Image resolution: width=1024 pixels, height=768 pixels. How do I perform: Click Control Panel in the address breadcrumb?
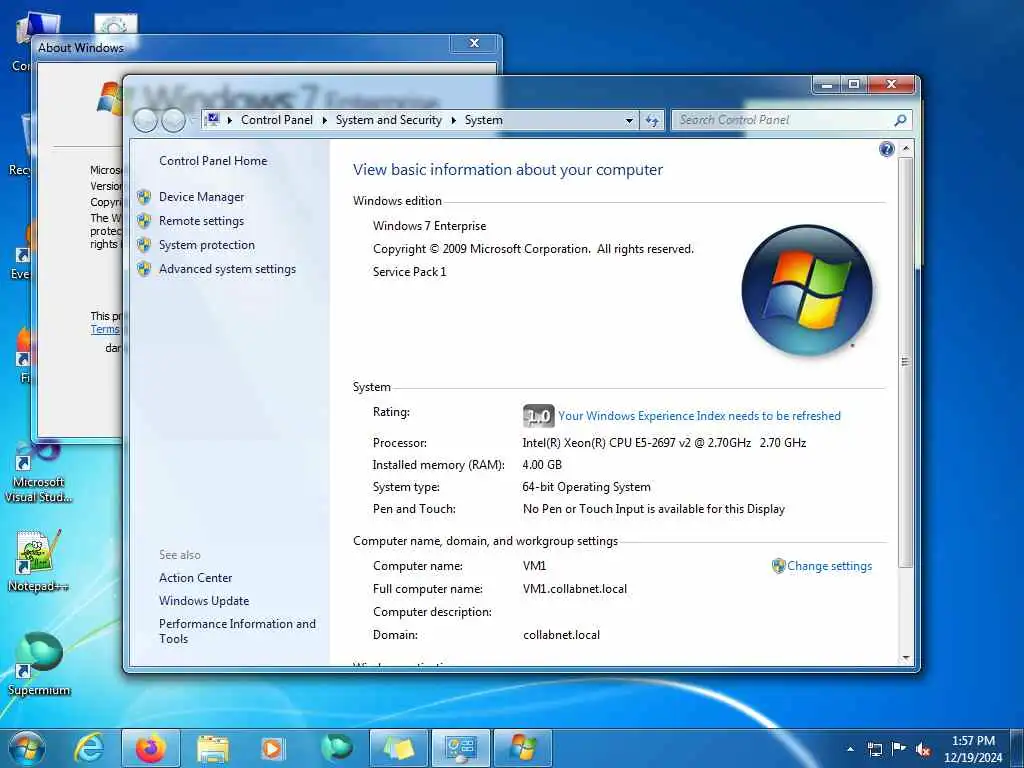point(277,120)
